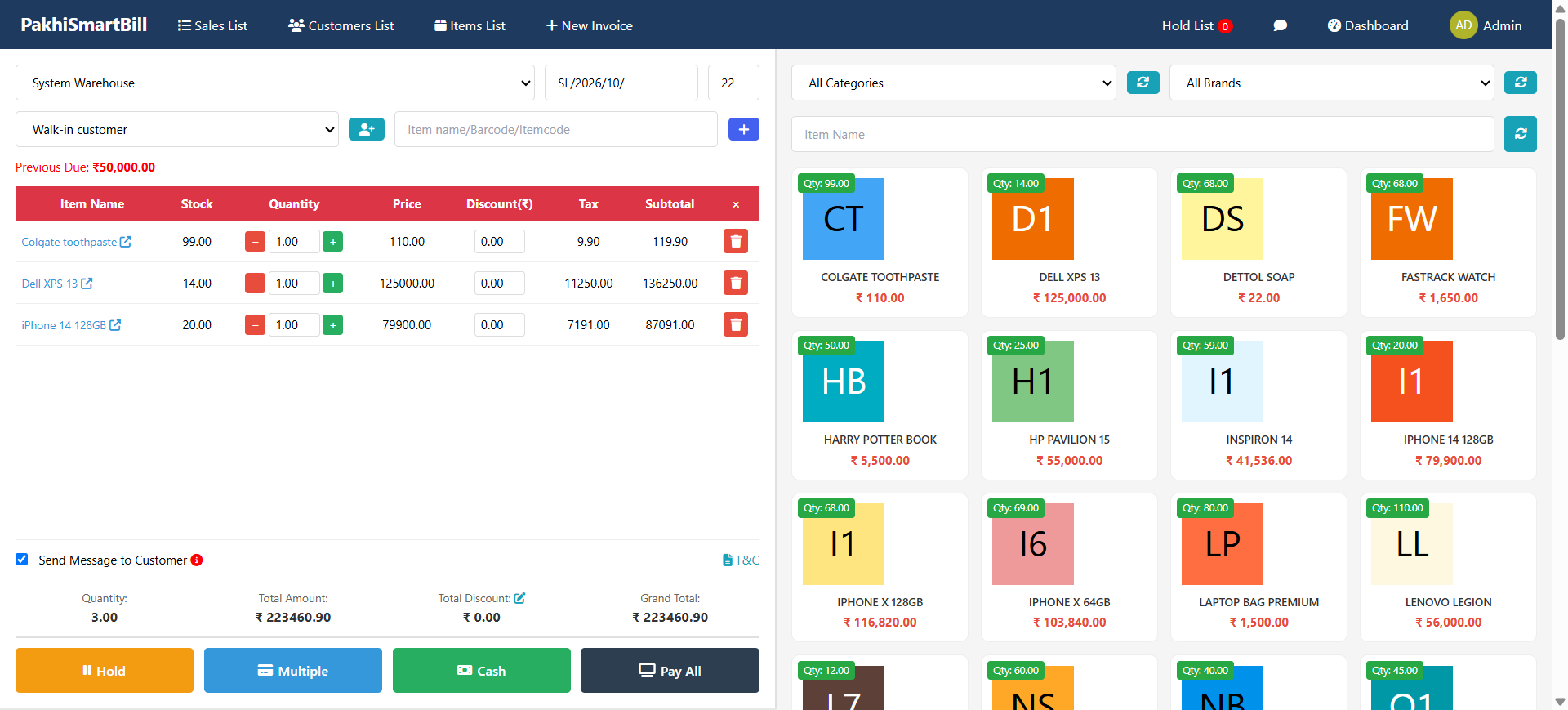Click the invoice number field showing 22
The height and width of the screenshot is (710, 1568).
point(733,83)
